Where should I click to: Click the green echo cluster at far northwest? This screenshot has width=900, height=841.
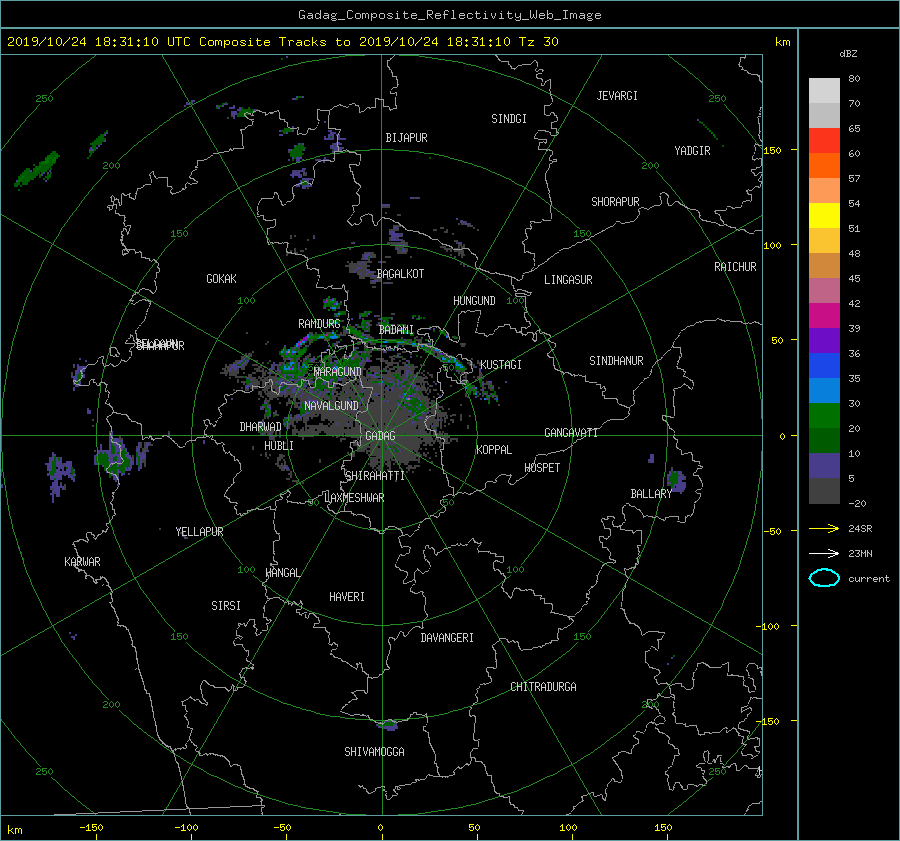[x=37, y=169]
